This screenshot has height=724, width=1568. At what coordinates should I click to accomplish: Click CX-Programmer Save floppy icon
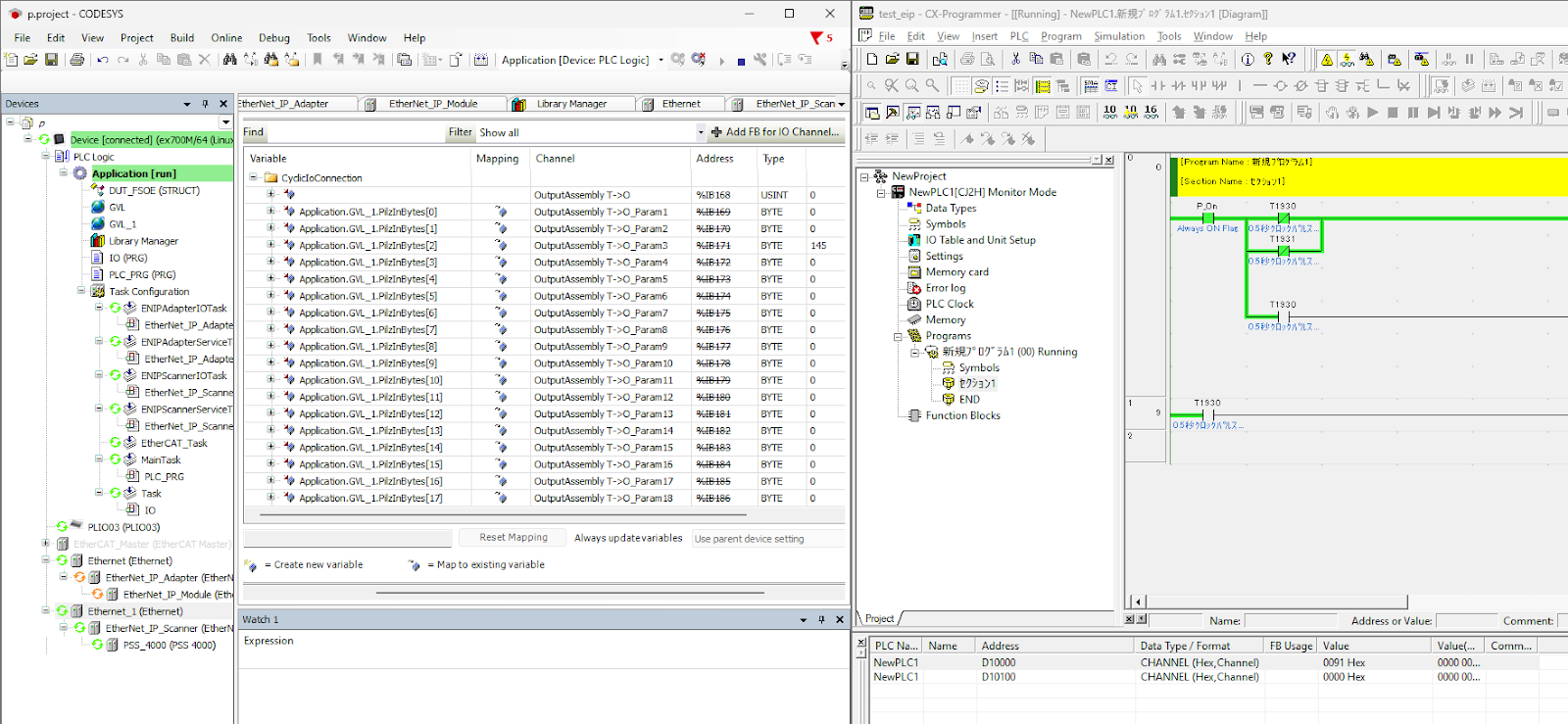912,59
